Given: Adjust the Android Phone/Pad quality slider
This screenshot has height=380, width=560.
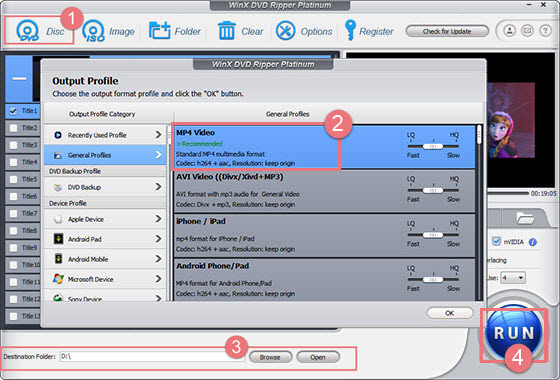Looking at the screenshot, I should tap(433, 279).
